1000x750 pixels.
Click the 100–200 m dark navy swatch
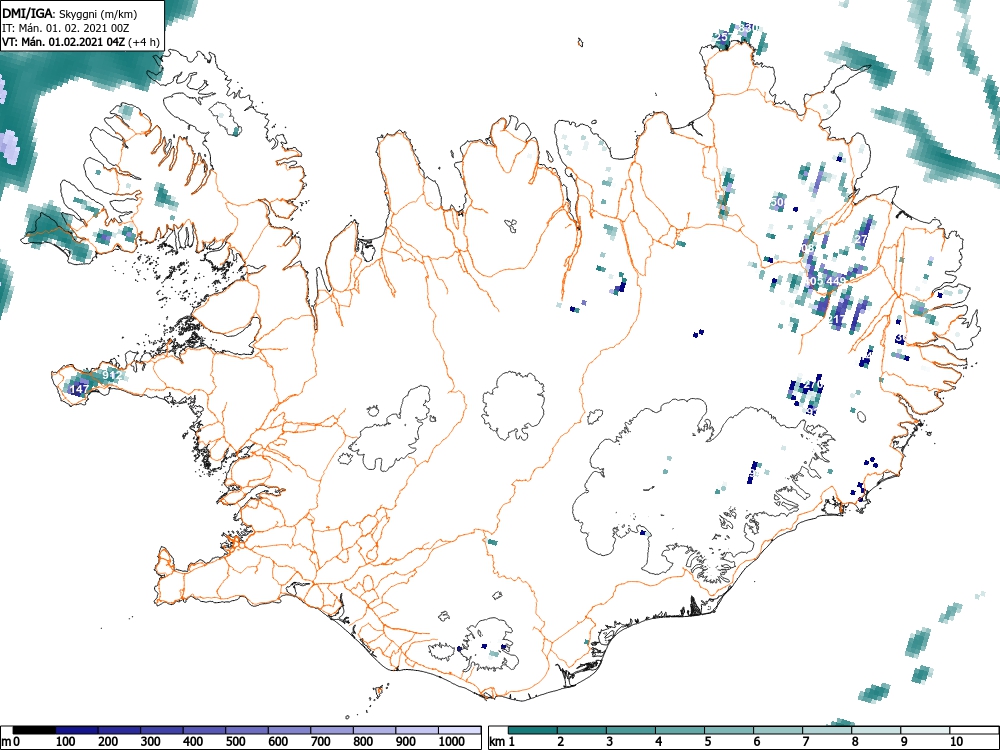77,730
